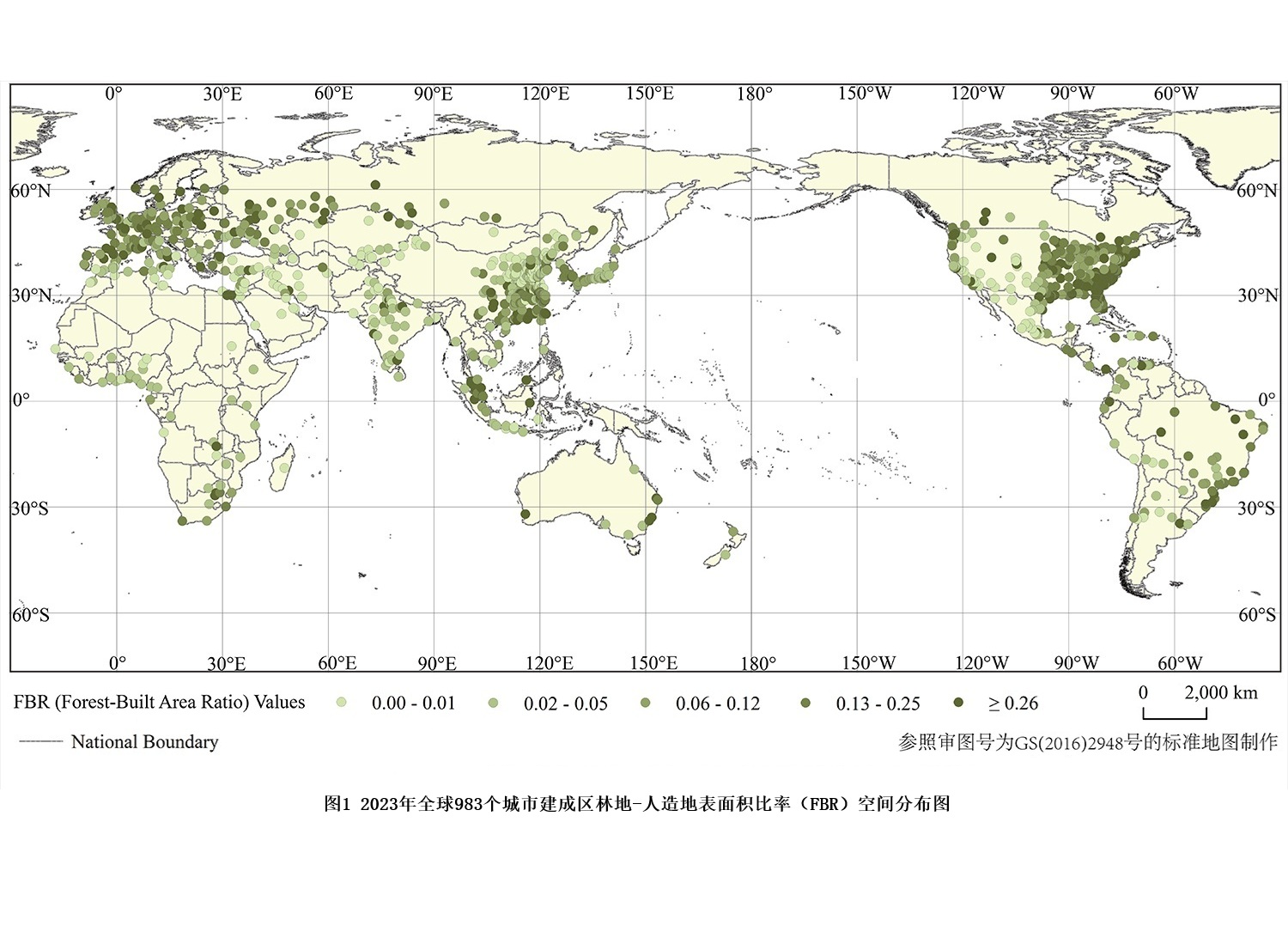This screenshot has height=938, width=1288.
Task: Click the ≥ 0.26 legend dot
Action: [x=958, y=703]
